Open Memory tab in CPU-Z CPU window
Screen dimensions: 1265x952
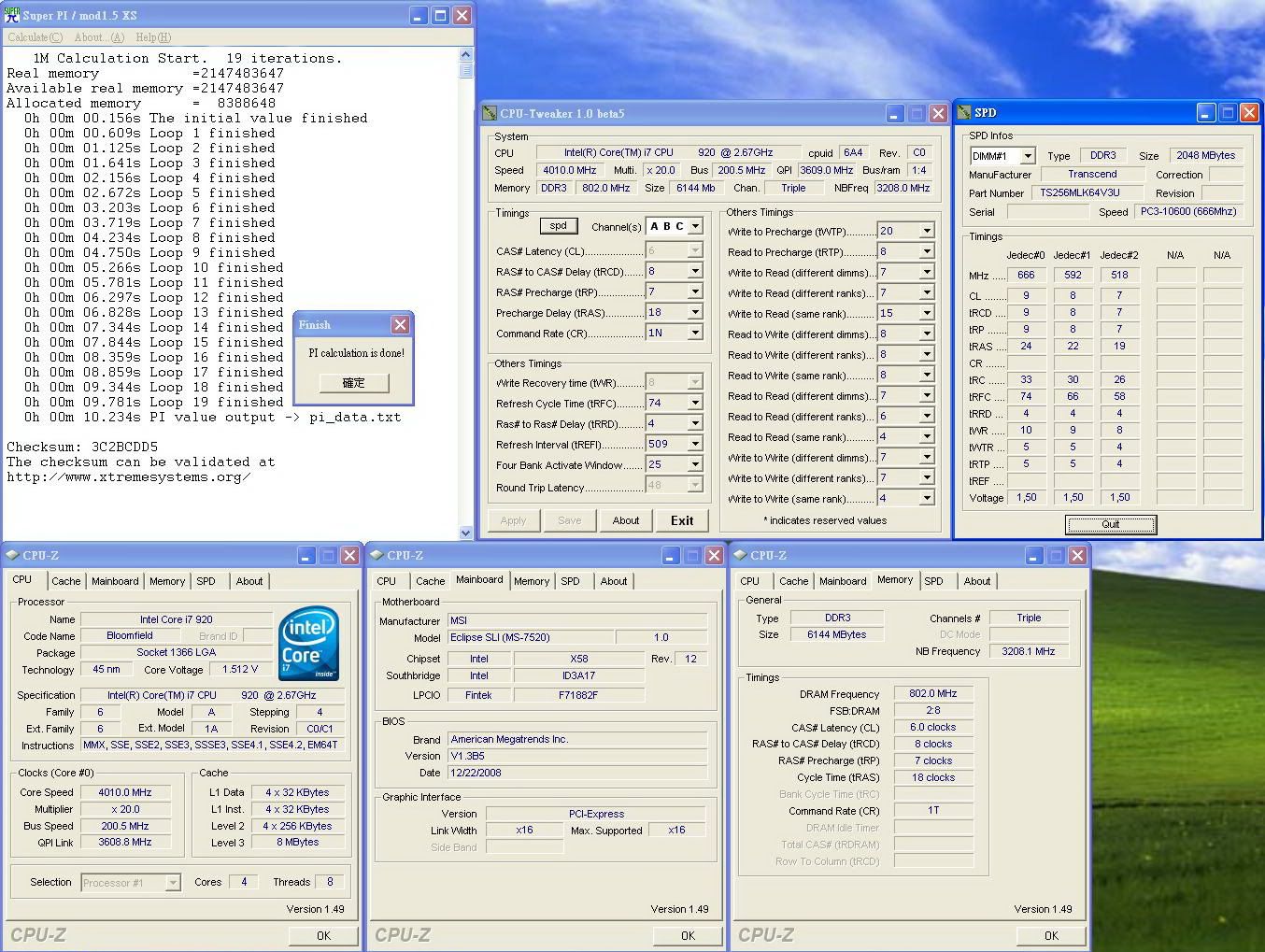[x=167, y=581]
